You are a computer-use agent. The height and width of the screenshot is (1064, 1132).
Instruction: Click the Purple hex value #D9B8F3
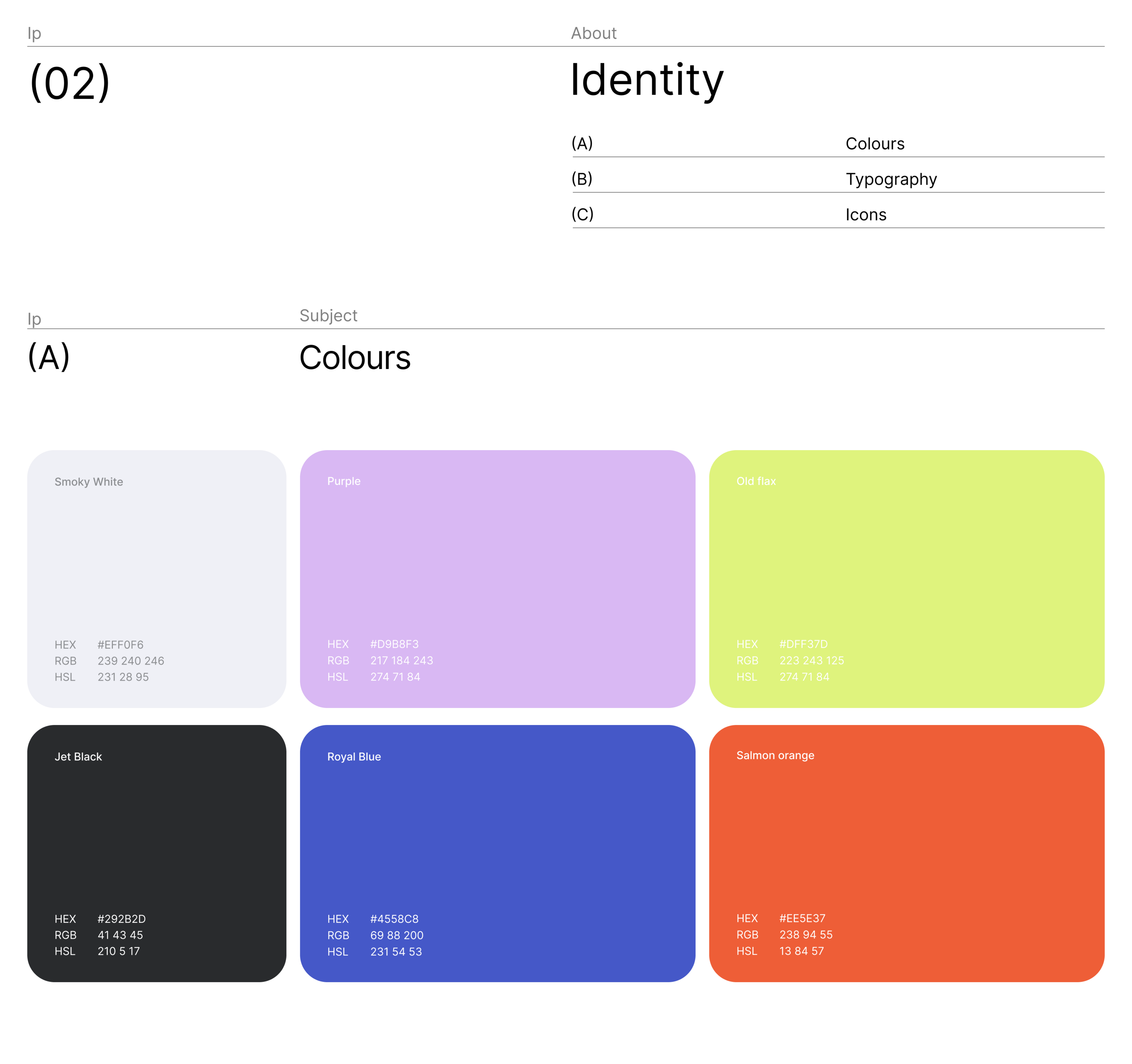[394, 644]
